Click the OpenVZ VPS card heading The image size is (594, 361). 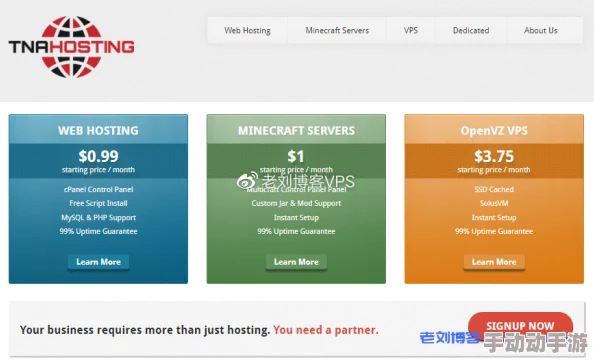(x=494, y=131)
